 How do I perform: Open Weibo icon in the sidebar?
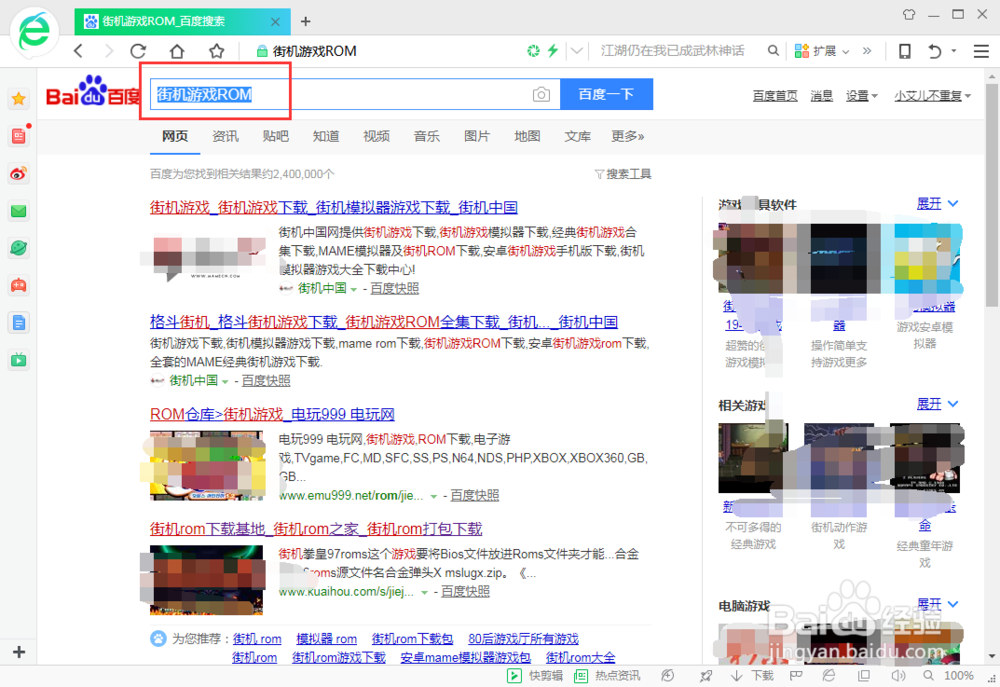[18, 174]
